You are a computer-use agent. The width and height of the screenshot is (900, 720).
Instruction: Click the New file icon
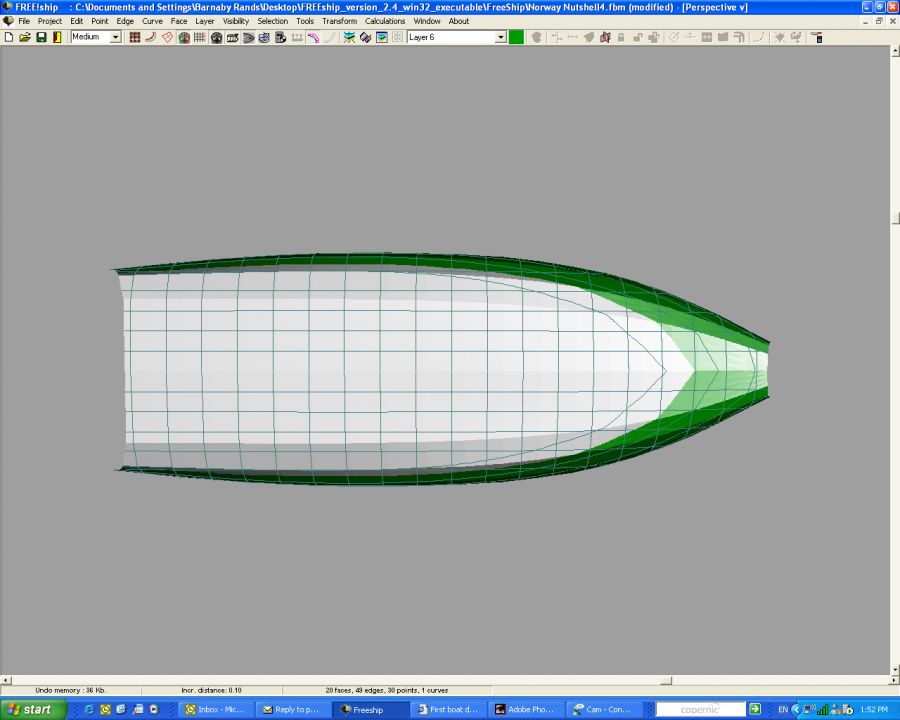(x=9, y=37)
